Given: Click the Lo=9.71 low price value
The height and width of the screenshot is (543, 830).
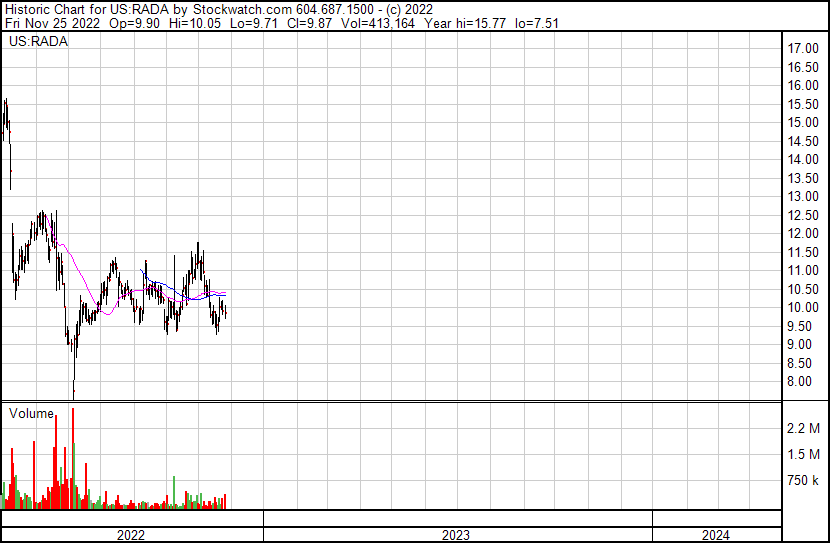Looking at the screenshot, I should pyautogui.click(x=254, y=23).
